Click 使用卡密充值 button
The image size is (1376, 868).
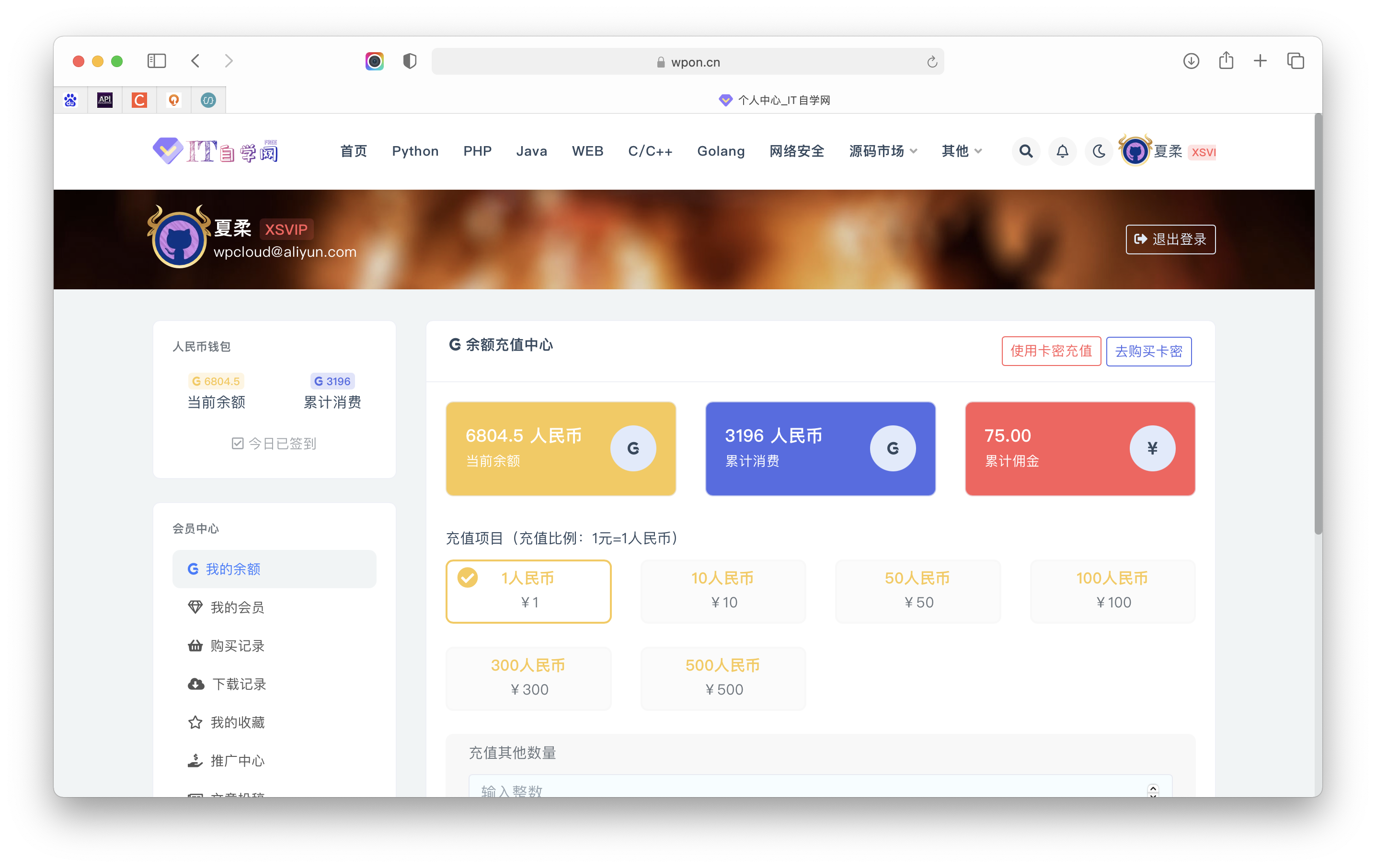pyautogui.click(x=1051, y=351)
